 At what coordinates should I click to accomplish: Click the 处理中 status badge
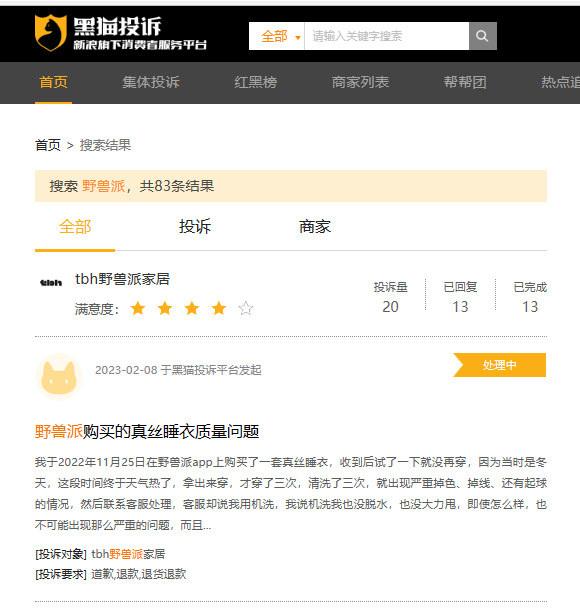(499, 365)
